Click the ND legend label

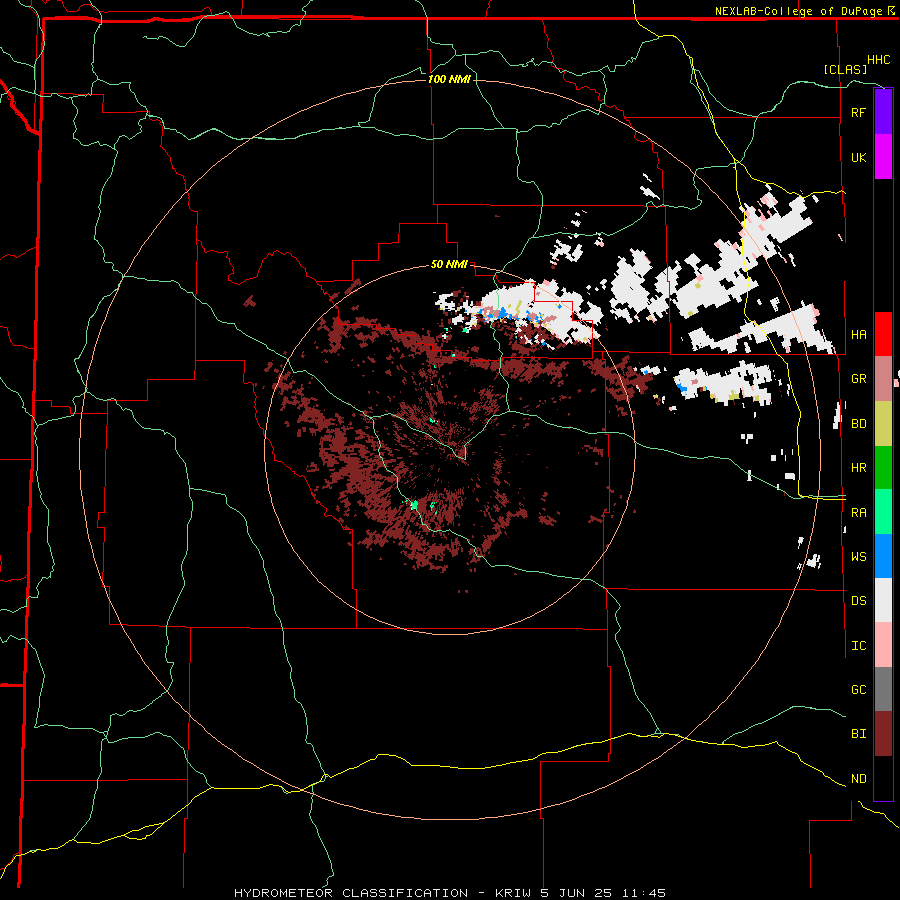[x=858, y=779]
